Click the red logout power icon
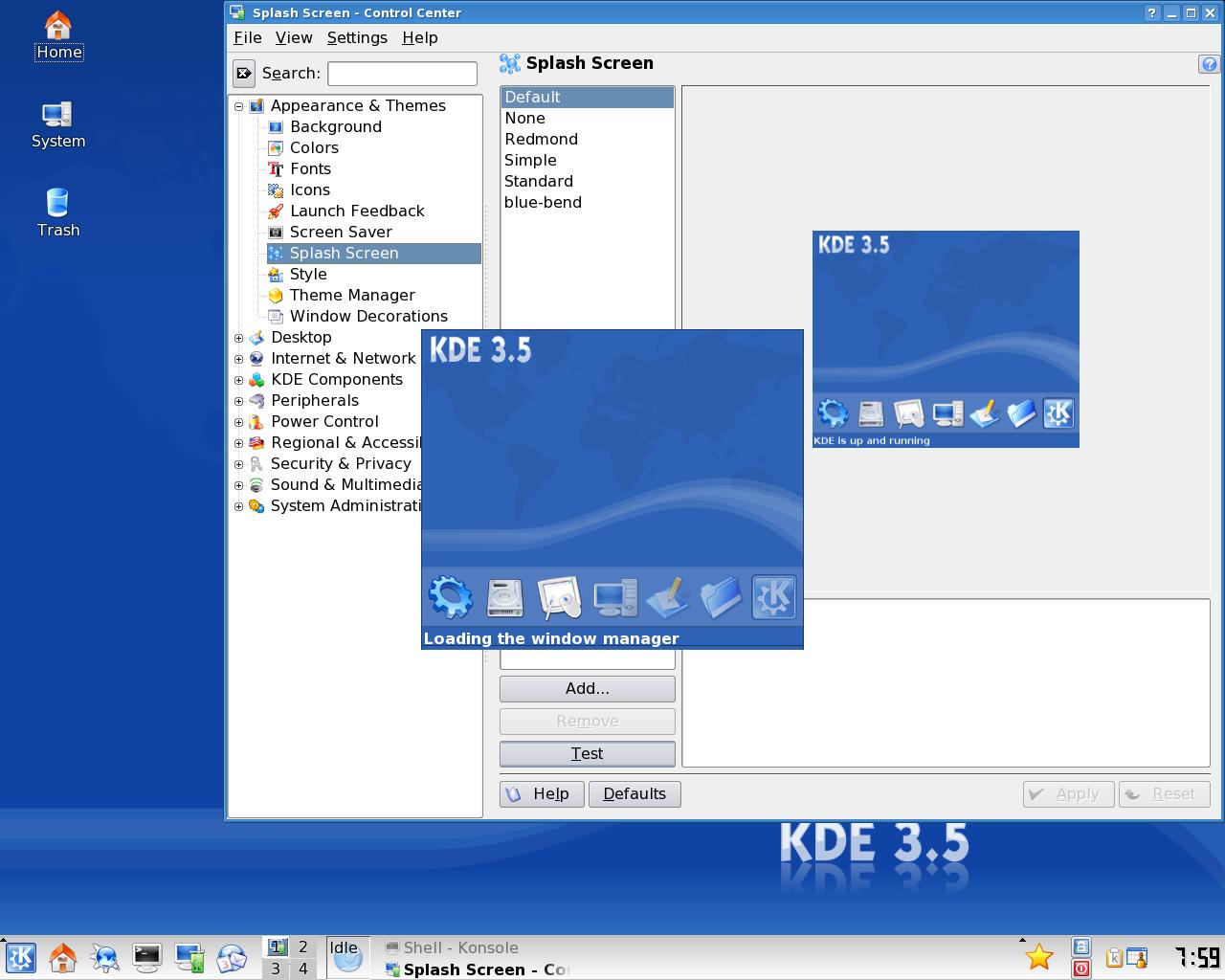Viewport: 1225px width, 980px height. [x=1081, y=969]
